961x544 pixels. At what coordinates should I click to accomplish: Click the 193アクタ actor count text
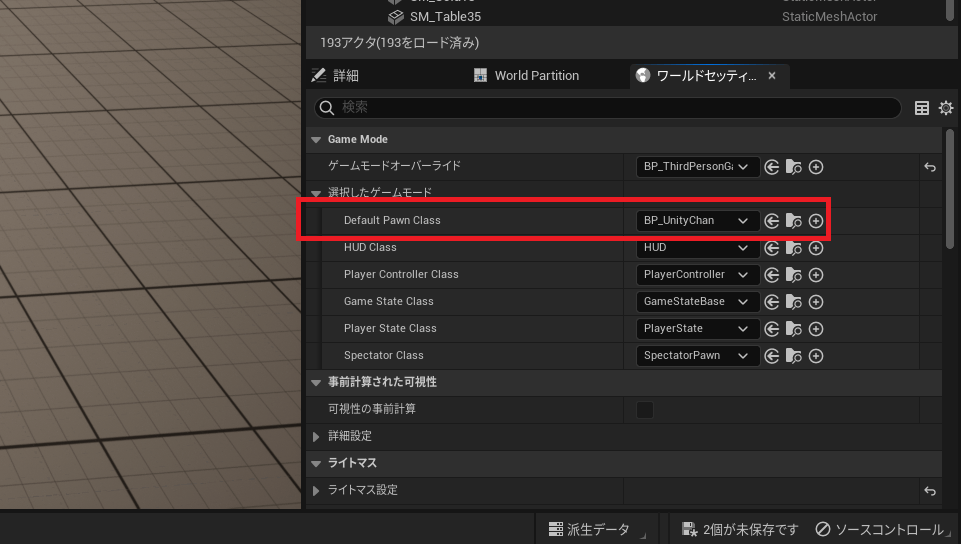(400, 43)
